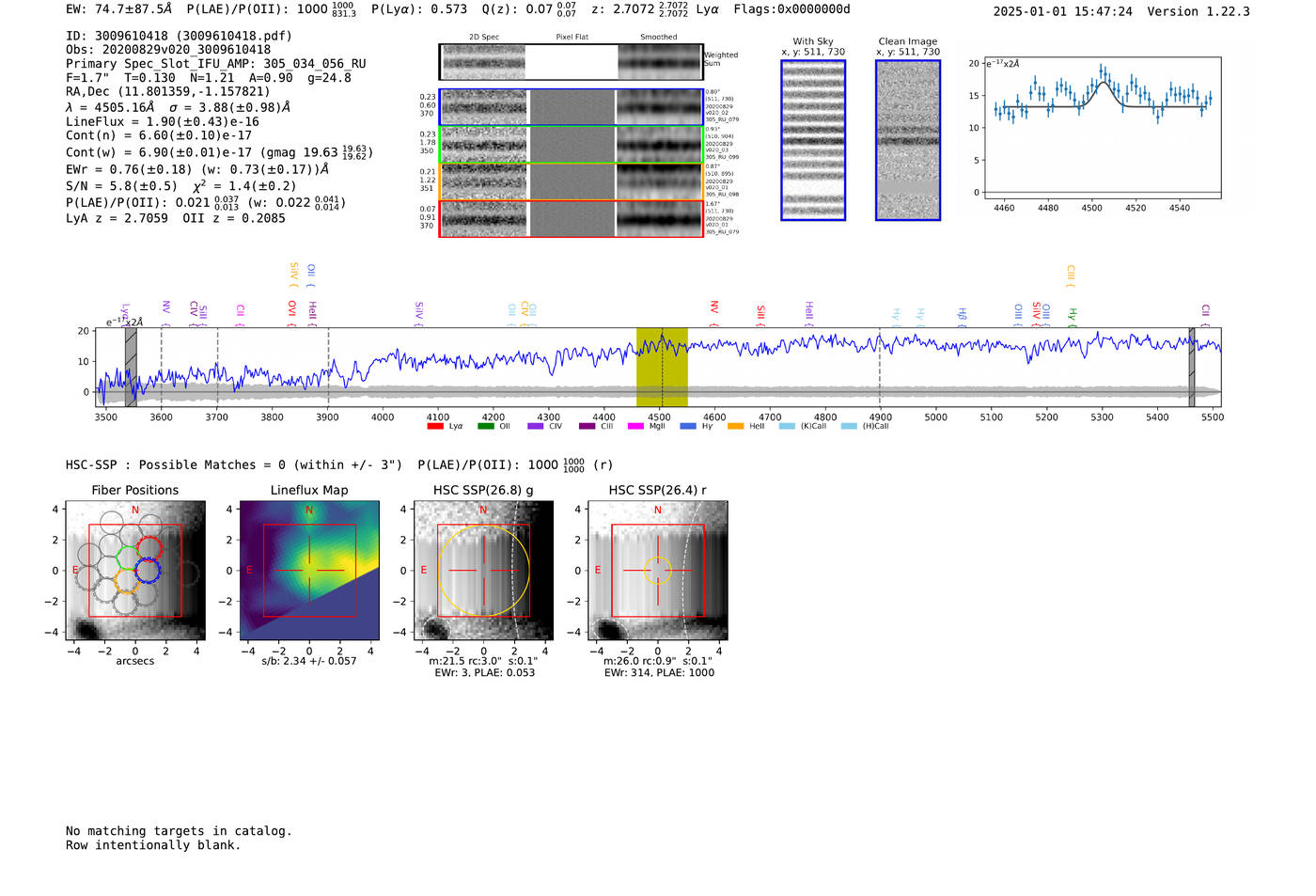Click the Flags:0x0000000d header text
The width and height of the screenshot is (1316, 896).
click(791, 9)
